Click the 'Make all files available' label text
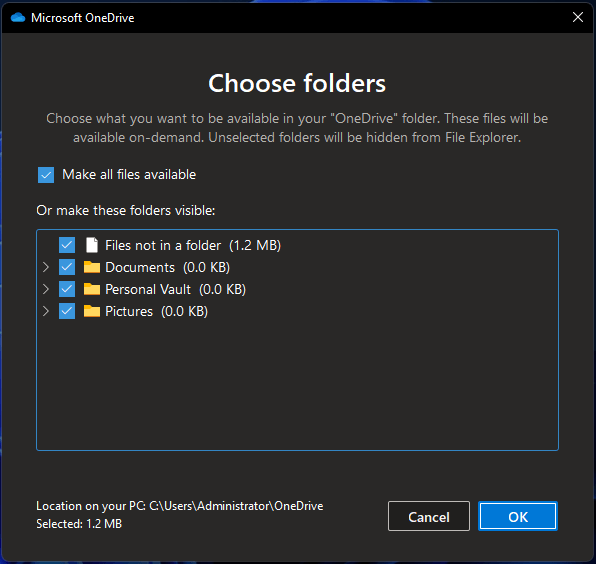 click(129, 174)
